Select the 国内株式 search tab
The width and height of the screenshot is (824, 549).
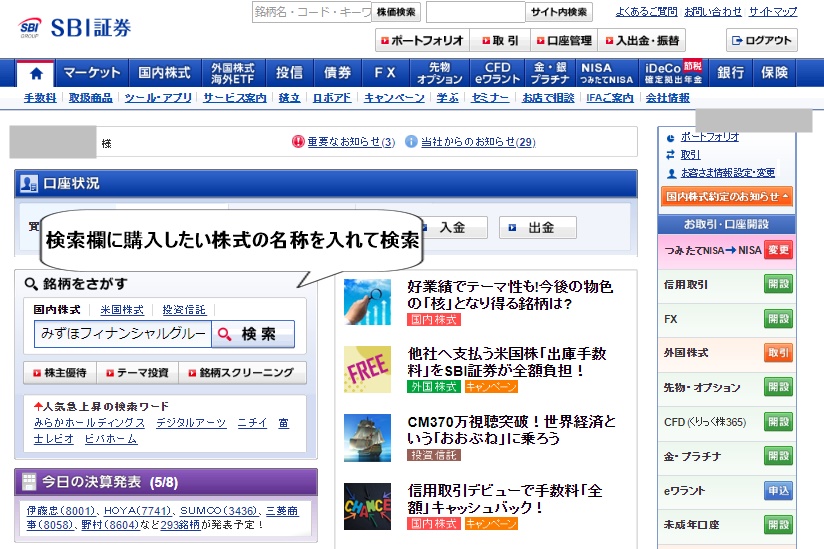pos(57,310)
